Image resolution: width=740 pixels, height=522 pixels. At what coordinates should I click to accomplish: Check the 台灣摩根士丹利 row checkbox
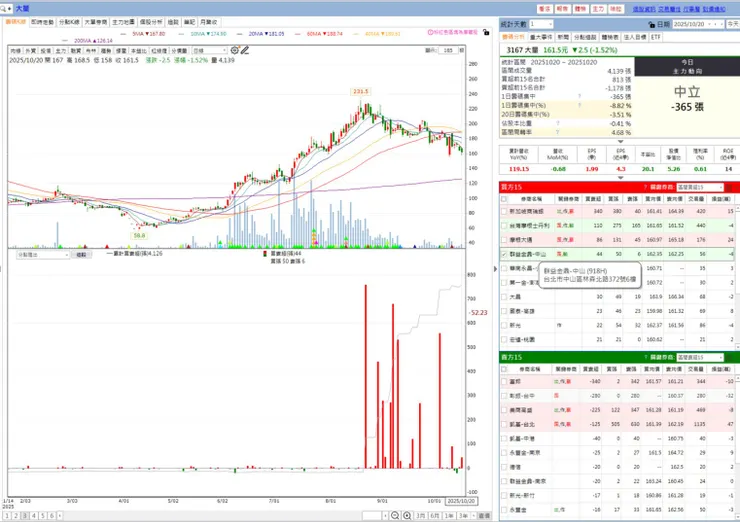504,226
